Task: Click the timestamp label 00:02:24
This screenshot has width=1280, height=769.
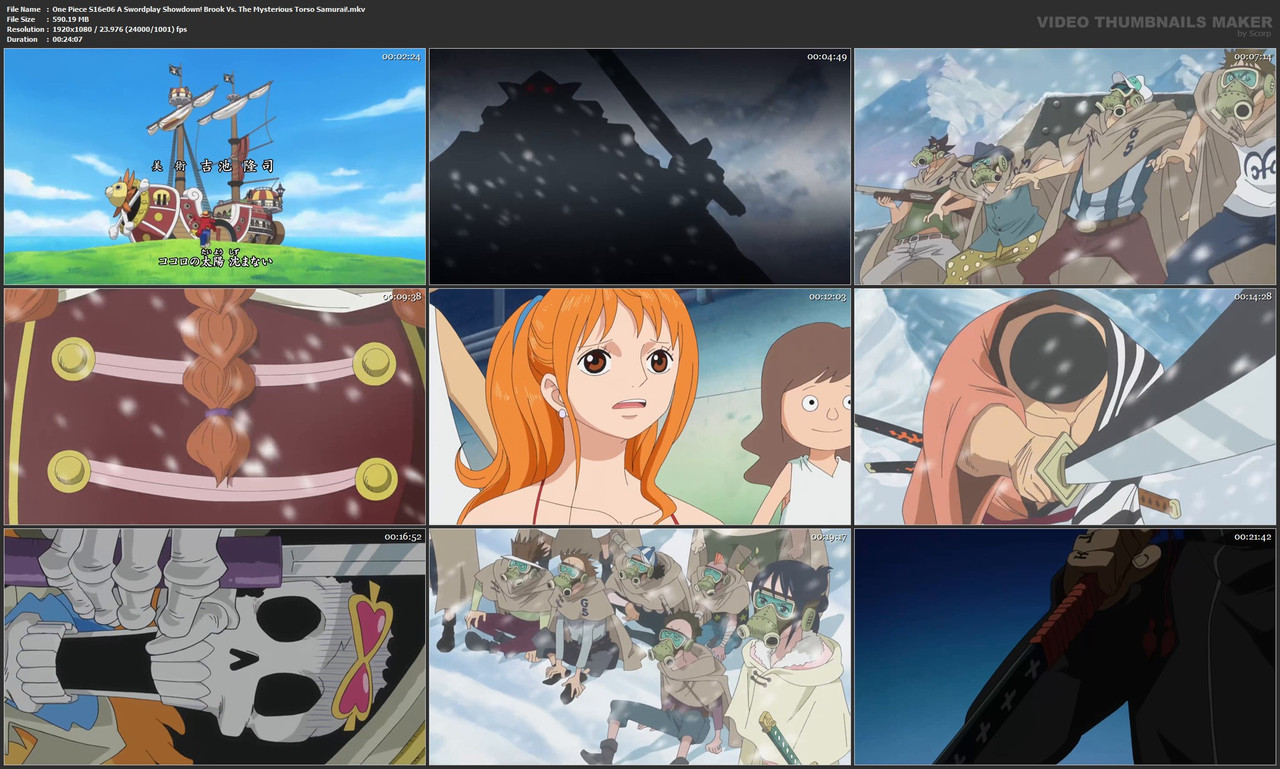Action: click(x=400, y=58)
